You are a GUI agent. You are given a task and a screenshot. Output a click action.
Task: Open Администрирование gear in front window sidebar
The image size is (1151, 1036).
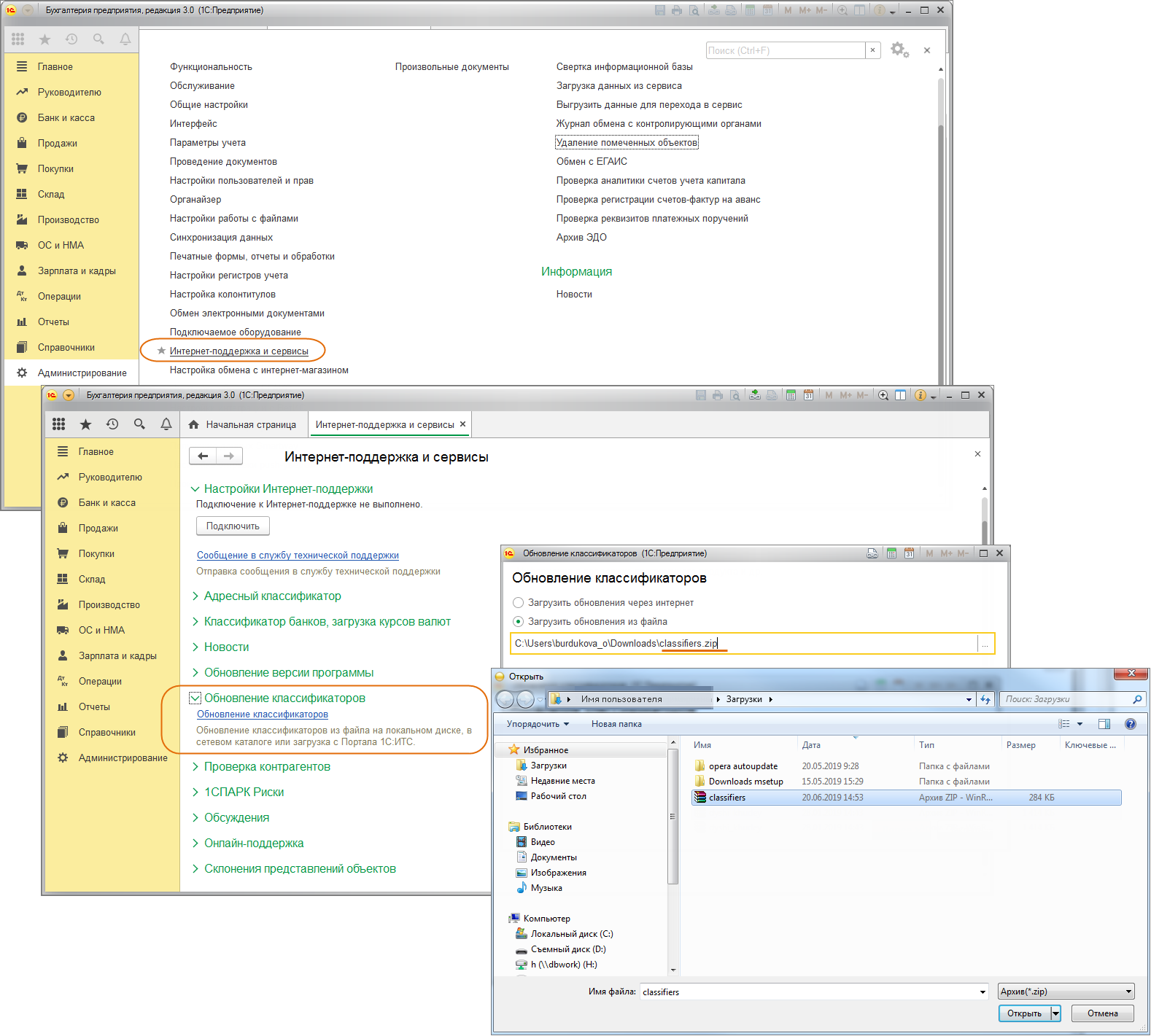(63, 758)
